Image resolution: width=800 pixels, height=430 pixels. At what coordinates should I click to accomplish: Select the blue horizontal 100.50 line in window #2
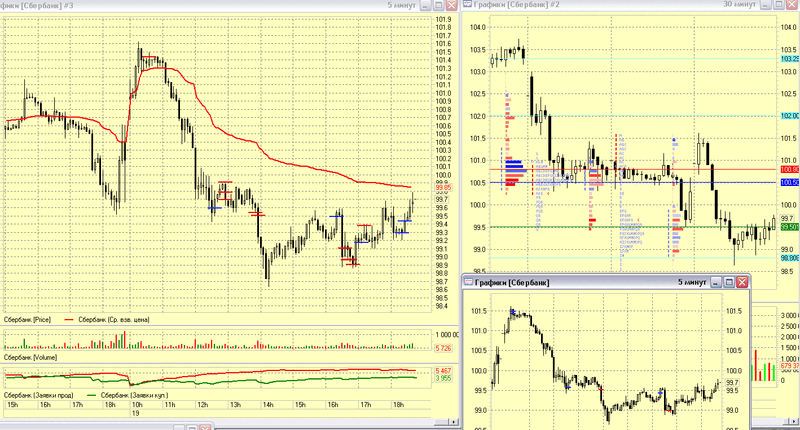[634, 183]
